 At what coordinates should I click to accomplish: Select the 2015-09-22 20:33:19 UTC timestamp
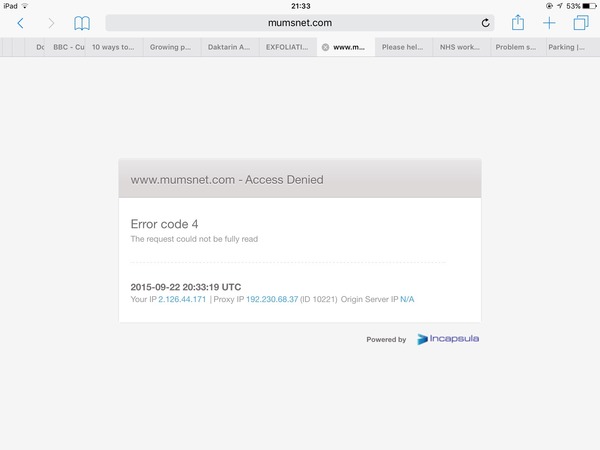click(186, 287)
